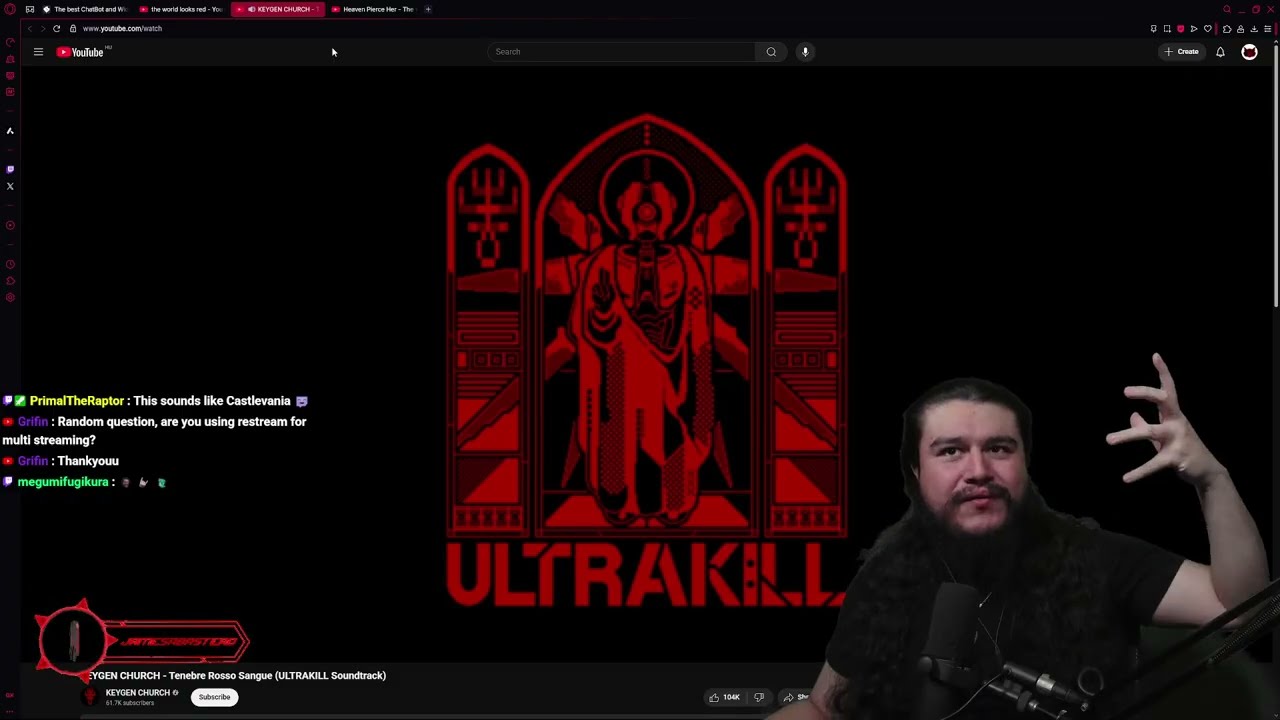Start voice search with the microphone
The height and width of the screenshot is (720, 1280).
pos(805,52)
